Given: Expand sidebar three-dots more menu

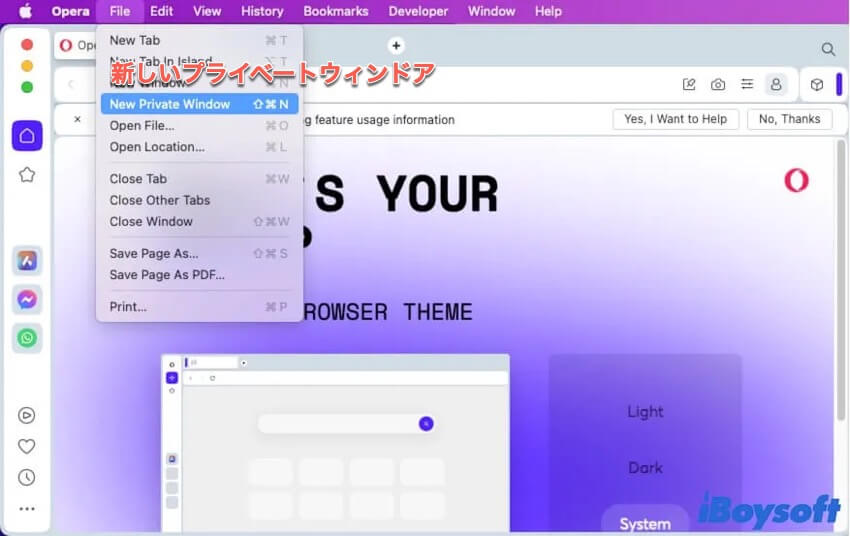Looking at the screenshot, I should (27, 509).
